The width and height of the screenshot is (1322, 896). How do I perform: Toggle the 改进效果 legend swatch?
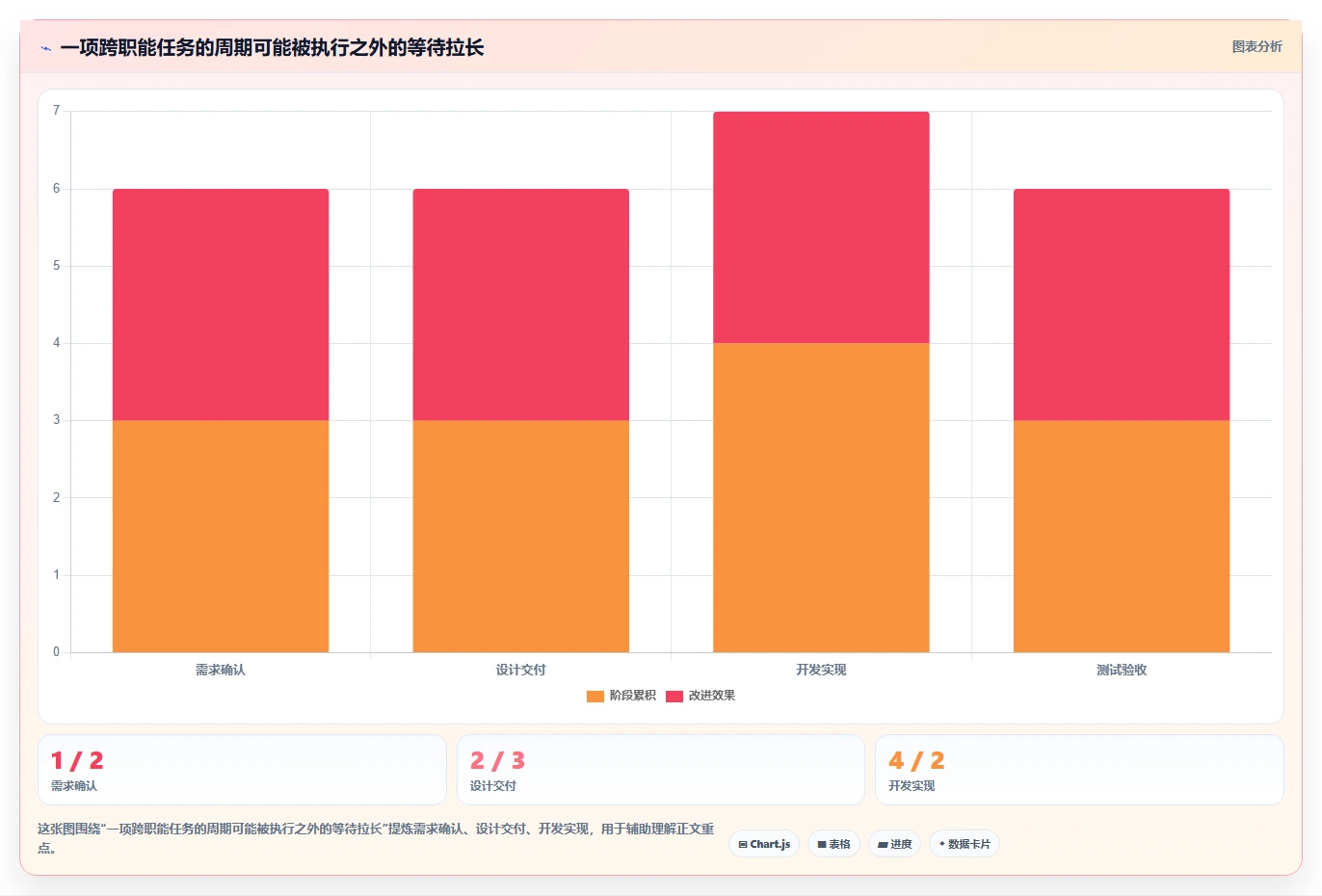coord(674,696)
